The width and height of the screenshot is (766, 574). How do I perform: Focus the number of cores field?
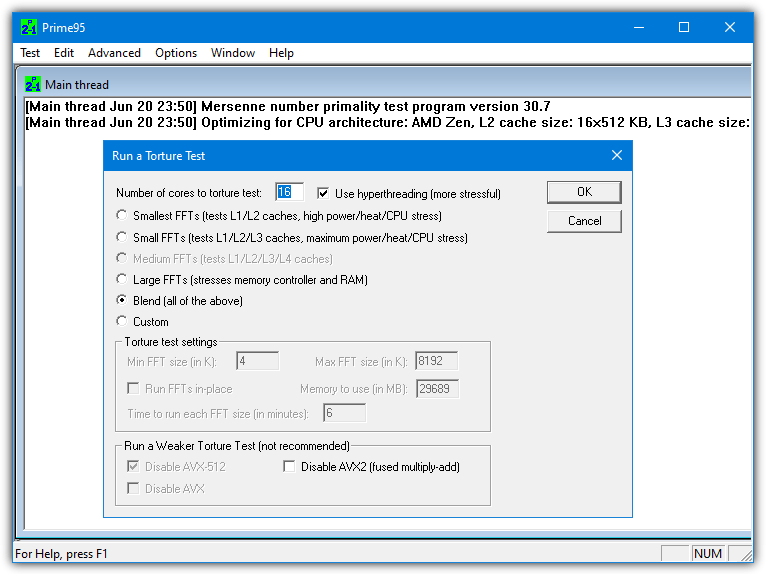tap(289, 192)
